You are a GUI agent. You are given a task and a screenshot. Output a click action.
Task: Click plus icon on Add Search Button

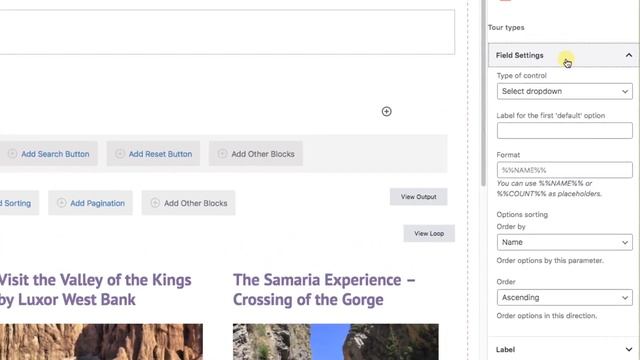tap(13, 154)
